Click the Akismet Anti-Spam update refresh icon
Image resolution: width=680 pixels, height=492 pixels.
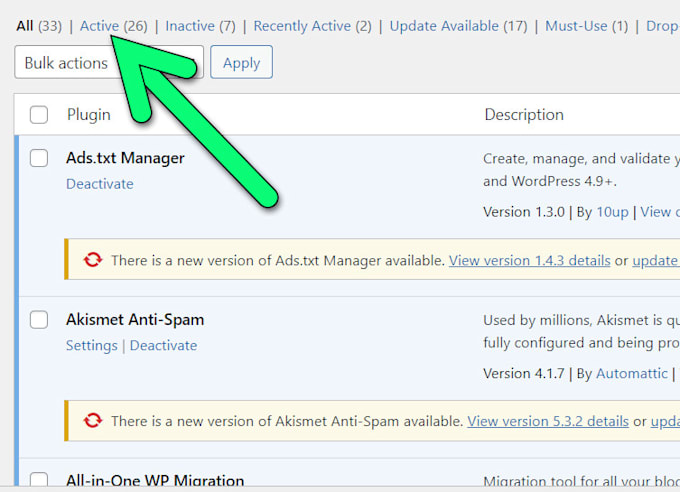click(93, 421)
